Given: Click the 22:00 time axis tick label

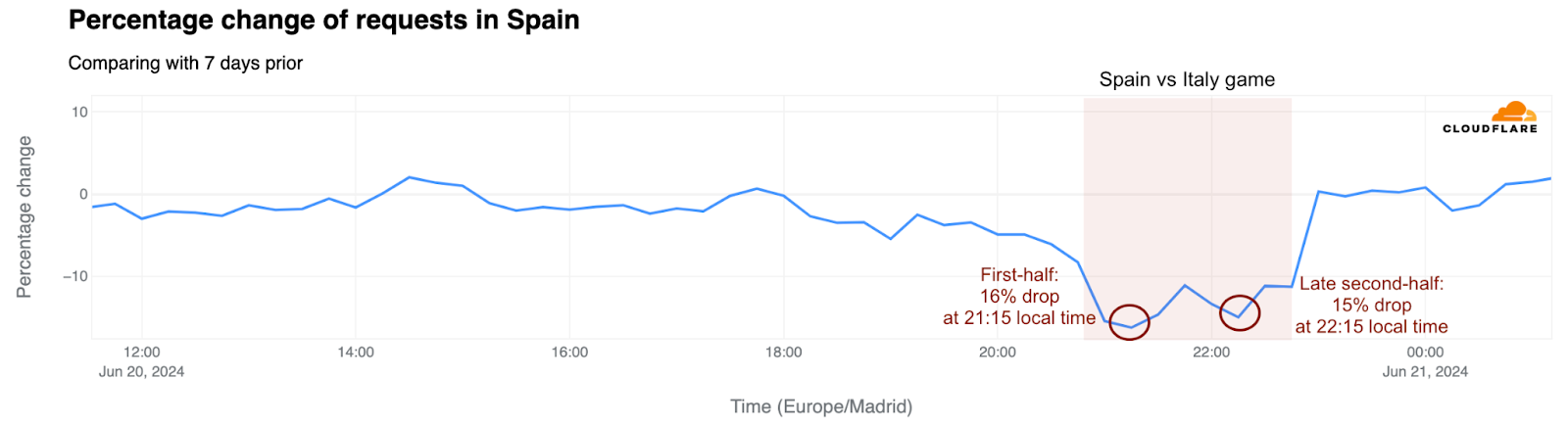Looking at the screenshot, I should pyautogui.click(x=1211, y=353).
